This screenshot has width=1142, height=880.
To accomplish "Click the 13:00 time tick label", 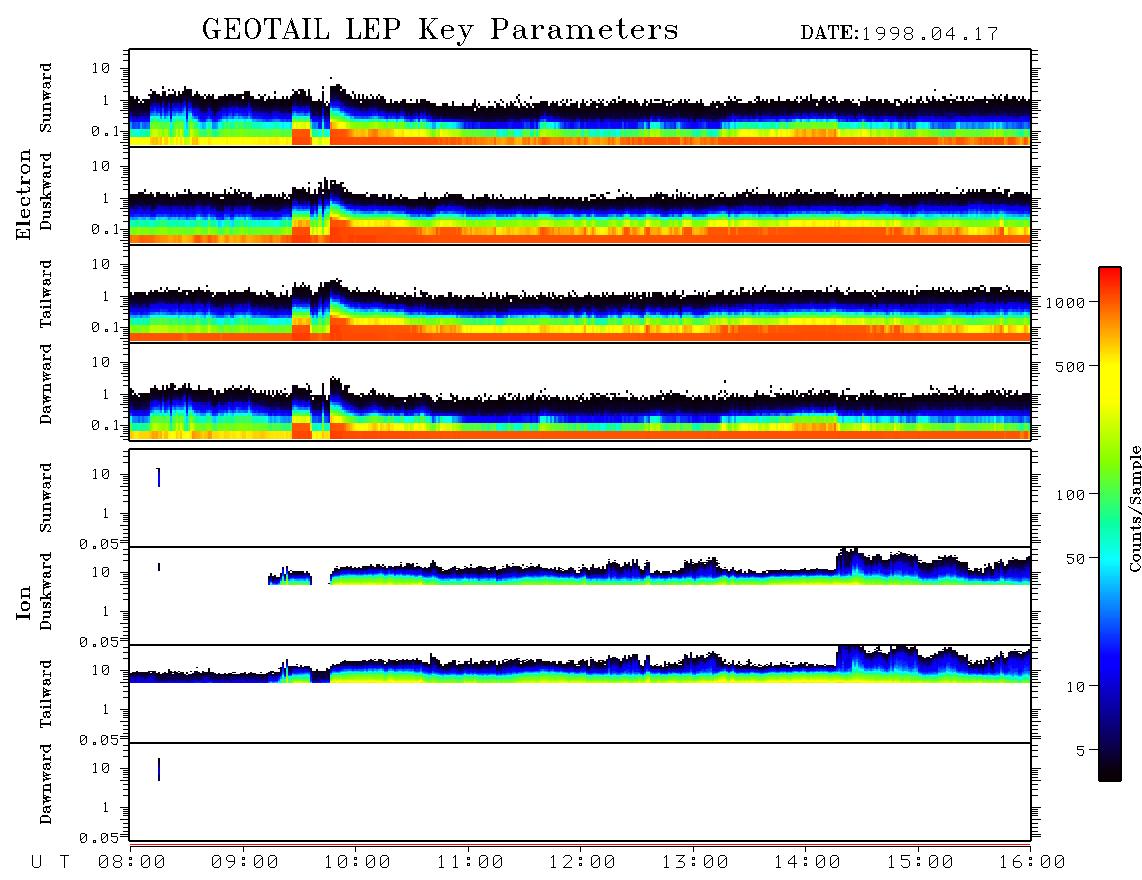I will 695,863.
